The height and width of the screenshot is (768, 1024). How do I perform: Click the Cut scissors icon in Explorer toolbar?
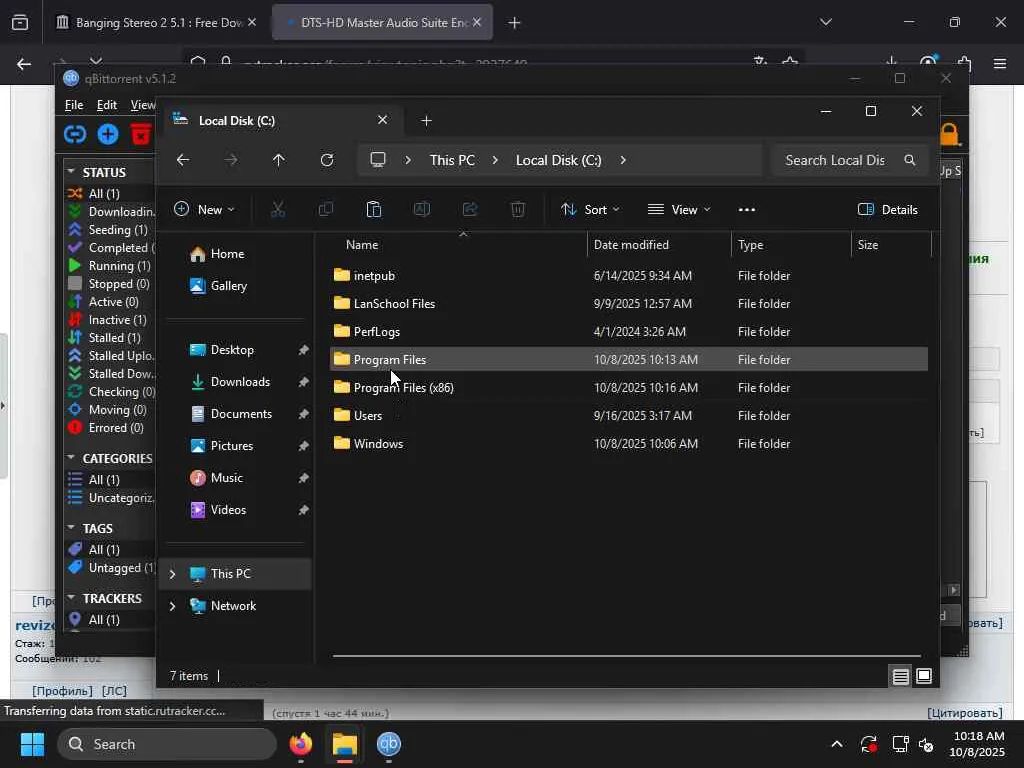(278, 210)
